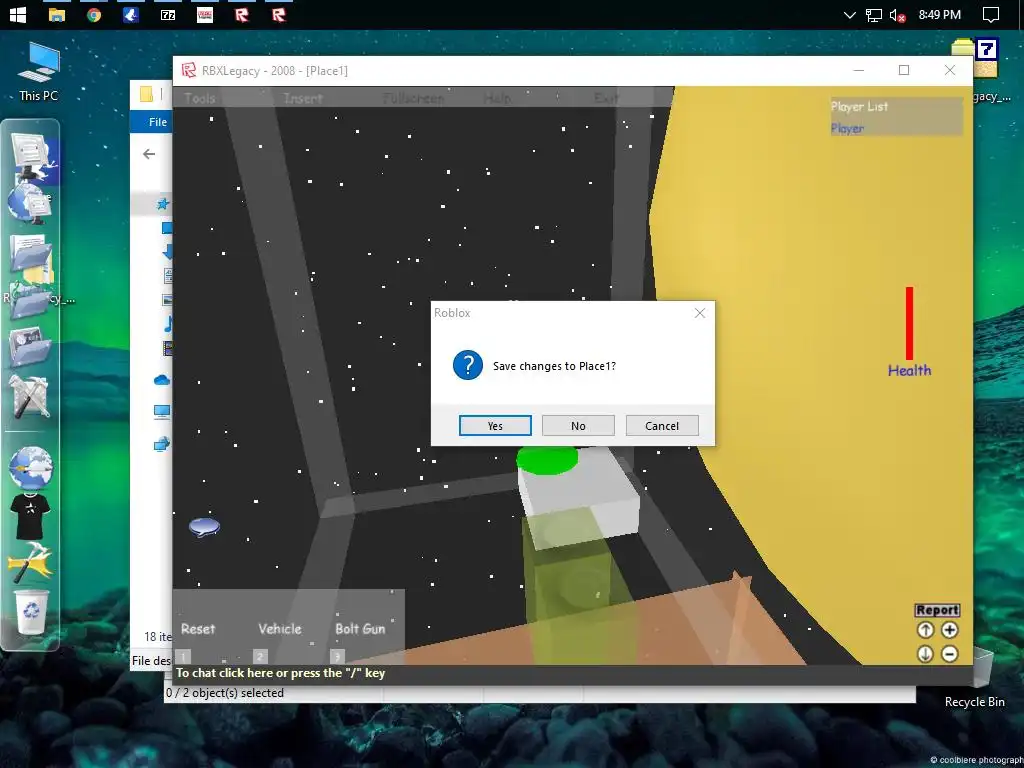Image resolution: width=1024 pixels, height=768 pixels.
Task: Tilt camera up with the up-arrow icon
Action: 925,630
